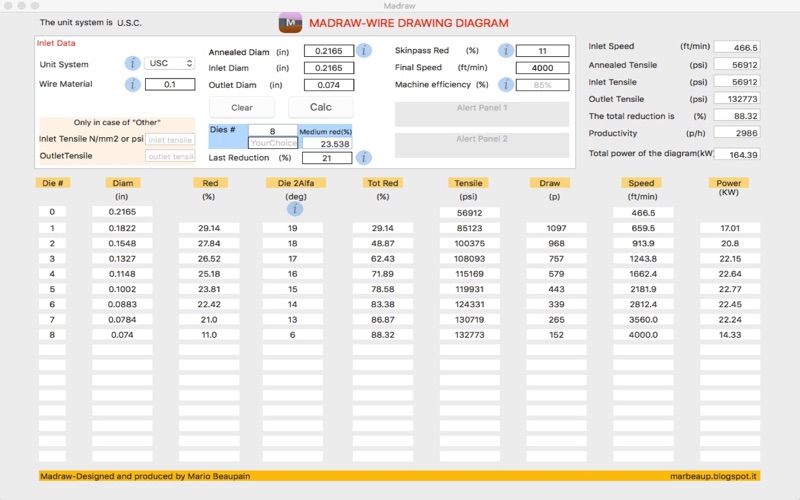Click the Power column header
Image resolution: width=800 pixels, height=500 pixels.
pyautogui.click(x=729, y=183)
